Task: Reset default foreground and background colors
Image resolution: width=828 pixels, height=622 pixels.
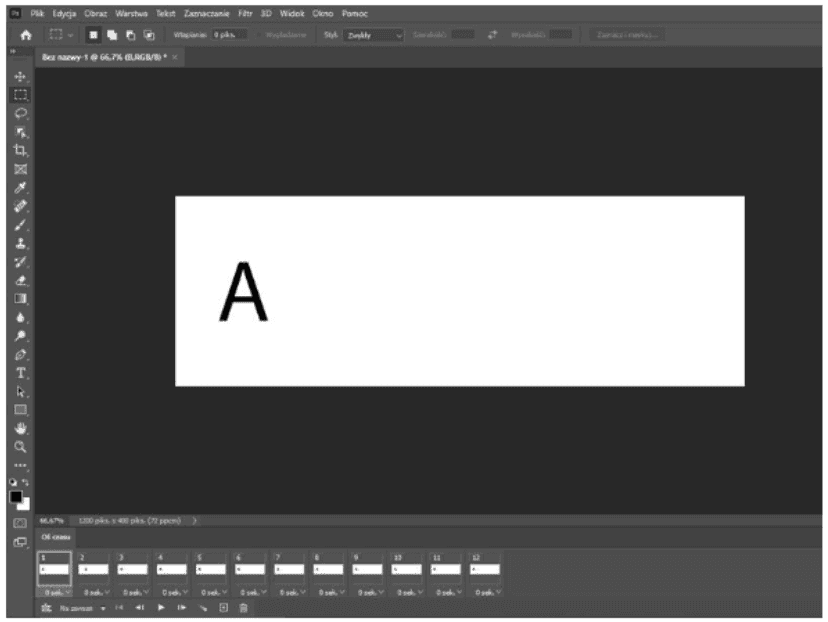Action: (x=13, y=482)
